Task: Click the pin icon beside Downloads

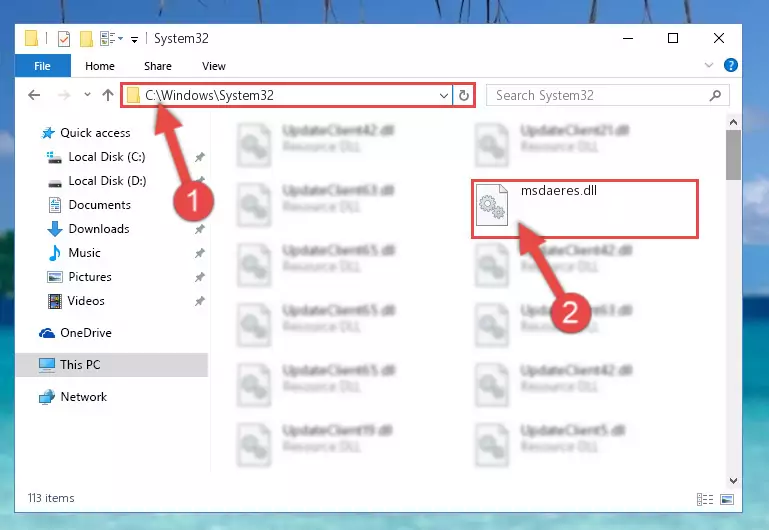Action: (200, 229)
